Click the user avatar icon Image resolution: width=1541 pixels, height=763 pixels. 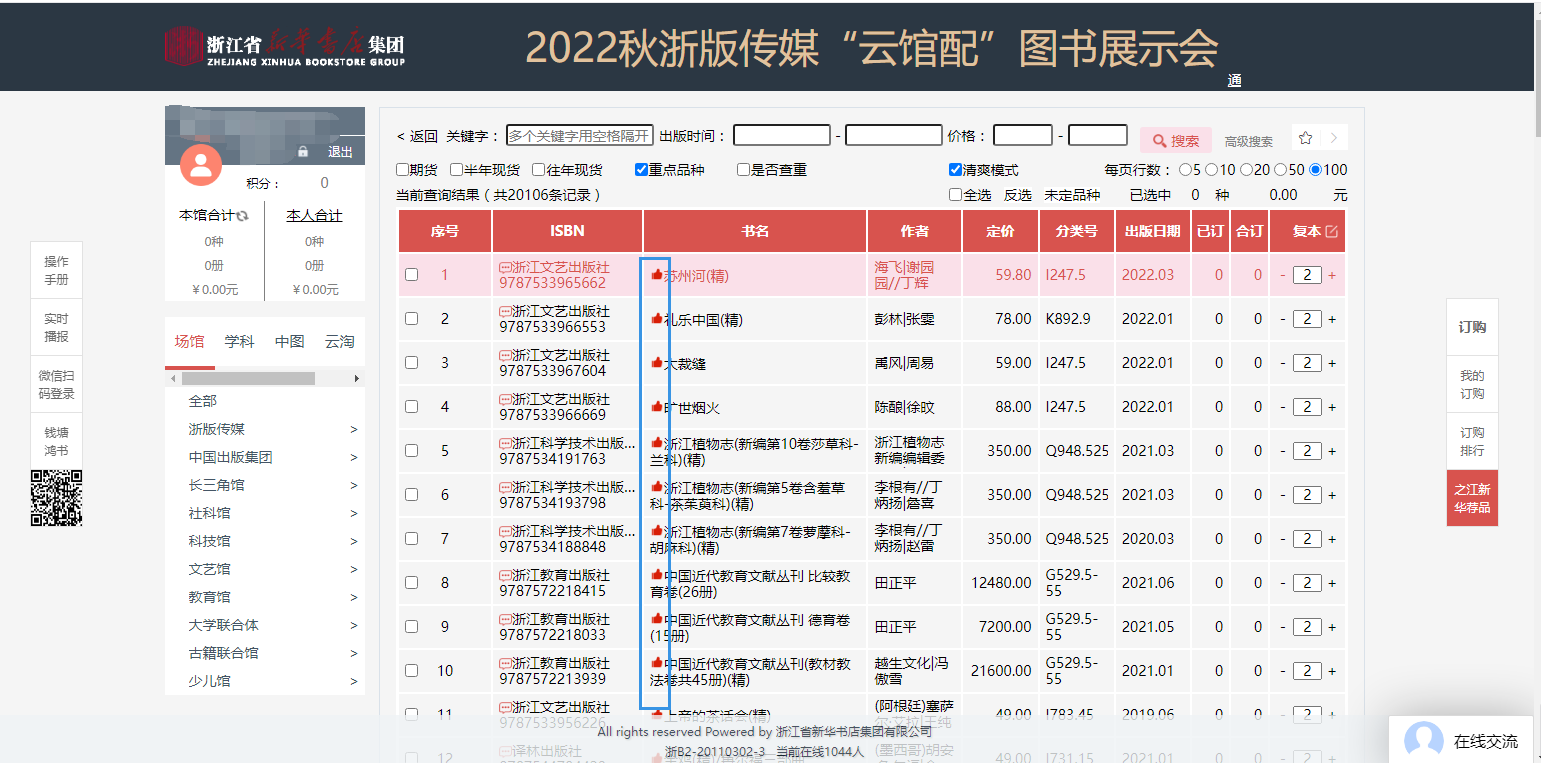[201, 164]
